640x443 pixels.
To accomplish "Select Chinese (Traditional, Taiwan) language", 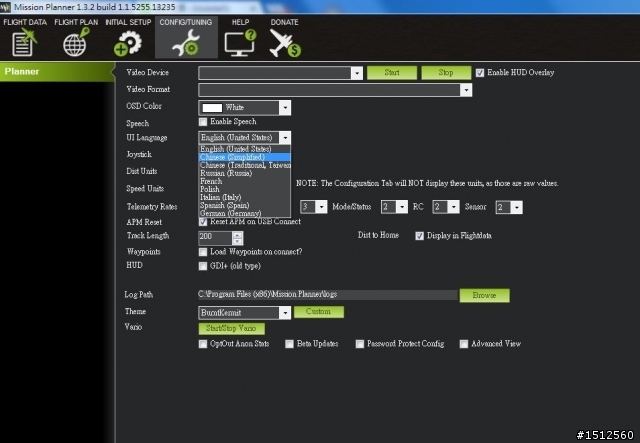I will tap(244, 165).
